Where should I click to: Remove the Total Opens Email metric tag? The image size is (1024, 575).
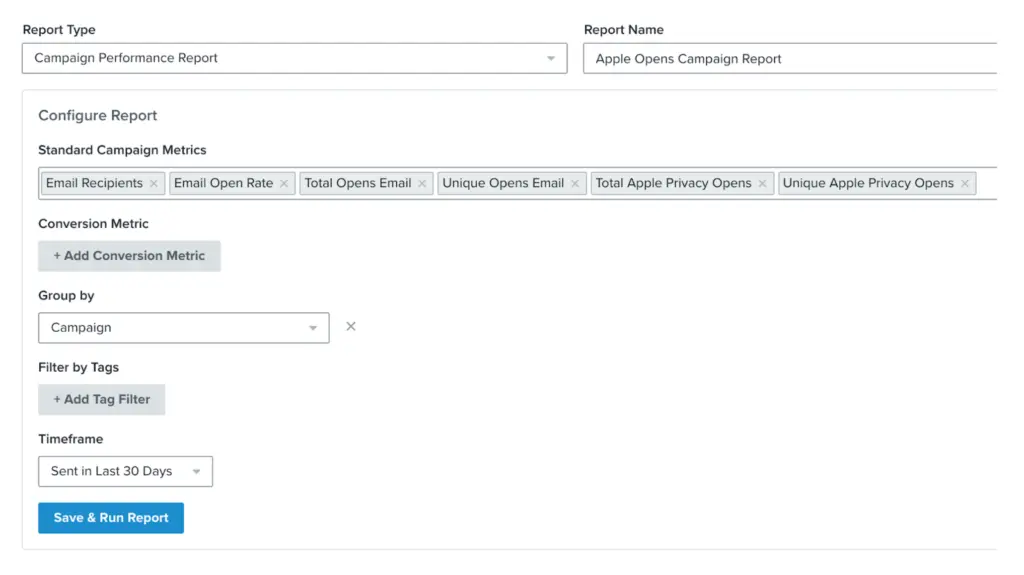(x=422, y=184)
